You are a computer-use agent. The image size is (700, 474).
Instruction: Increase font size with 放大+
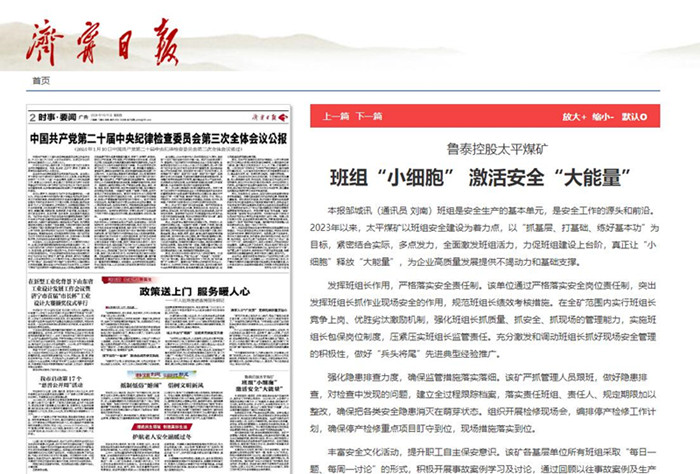574,117
